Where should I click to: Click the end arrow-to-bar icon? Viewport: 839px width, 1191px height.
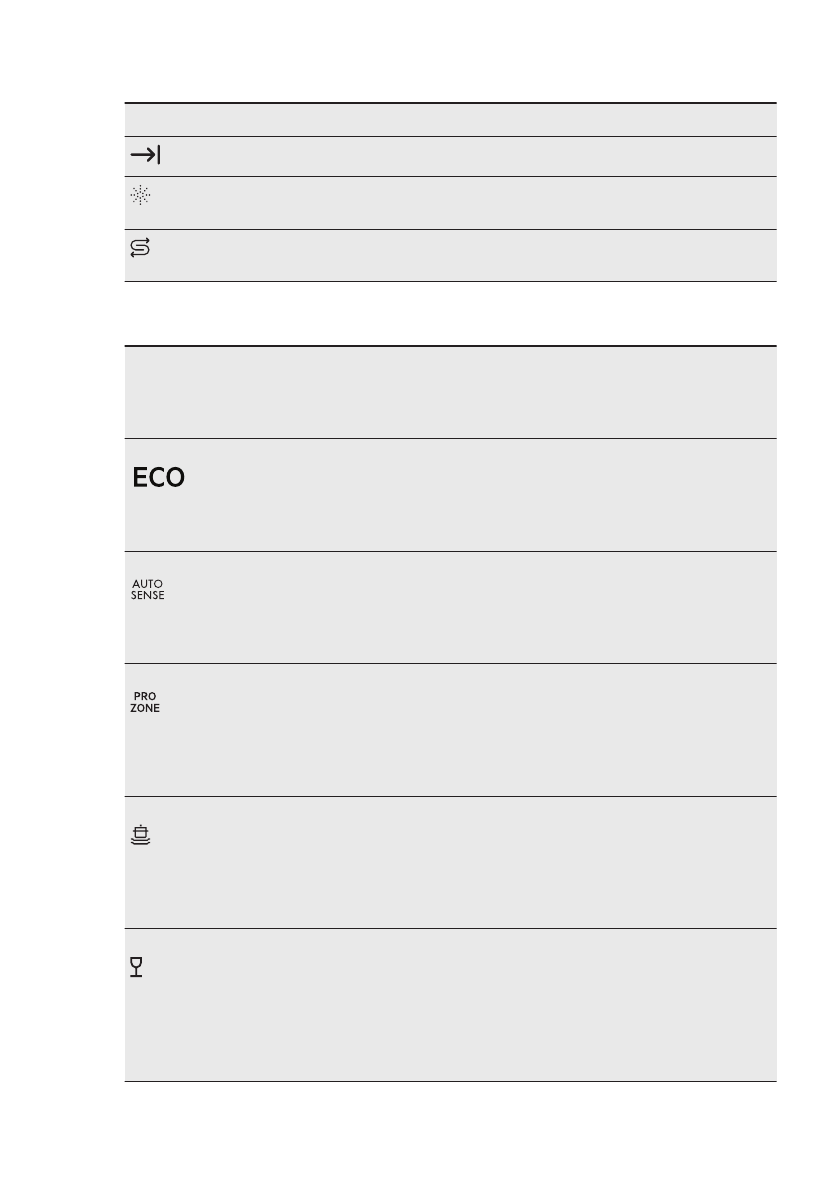145,156
